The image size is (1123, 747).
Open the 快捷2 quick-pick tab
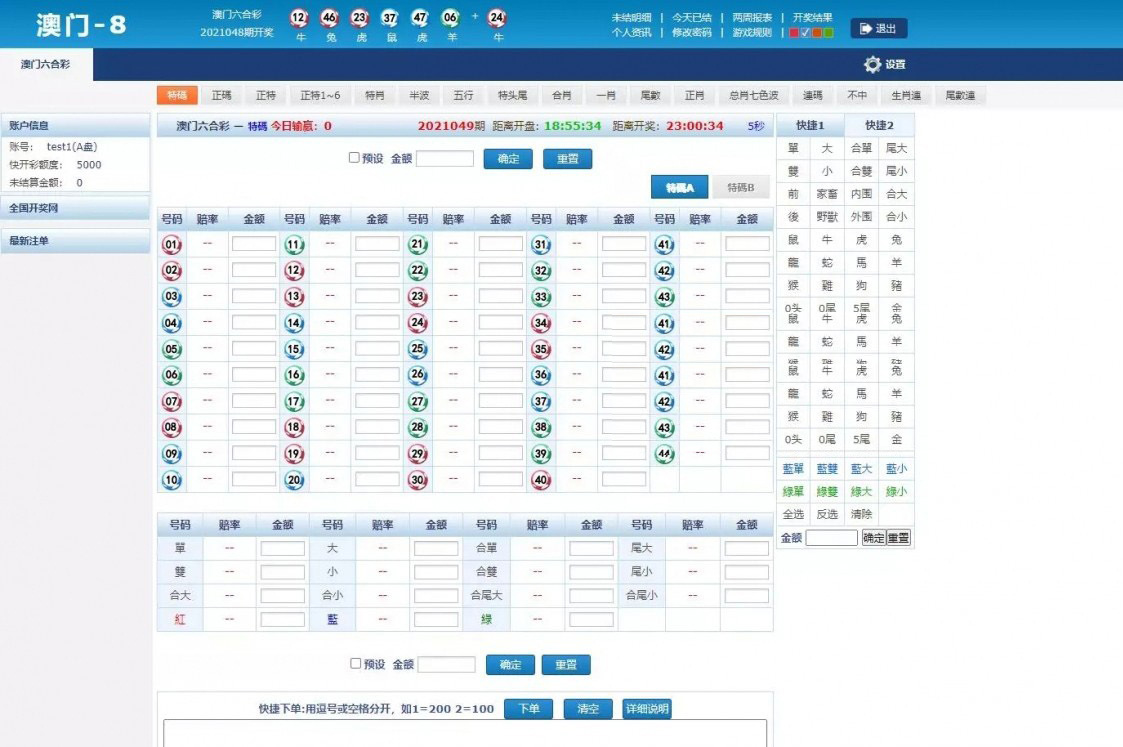point(879,125)
